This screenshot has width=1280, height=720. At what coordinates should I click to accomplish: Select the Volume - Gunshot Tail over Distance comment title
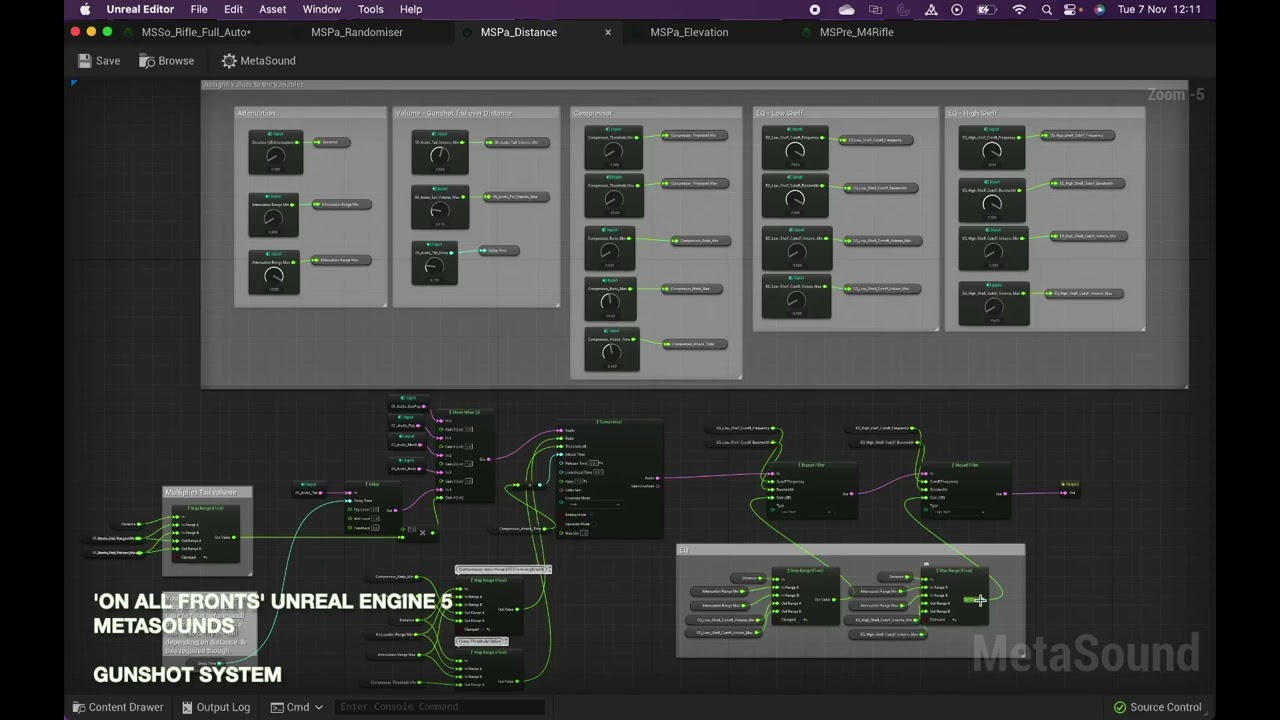[x=453, y=113]
